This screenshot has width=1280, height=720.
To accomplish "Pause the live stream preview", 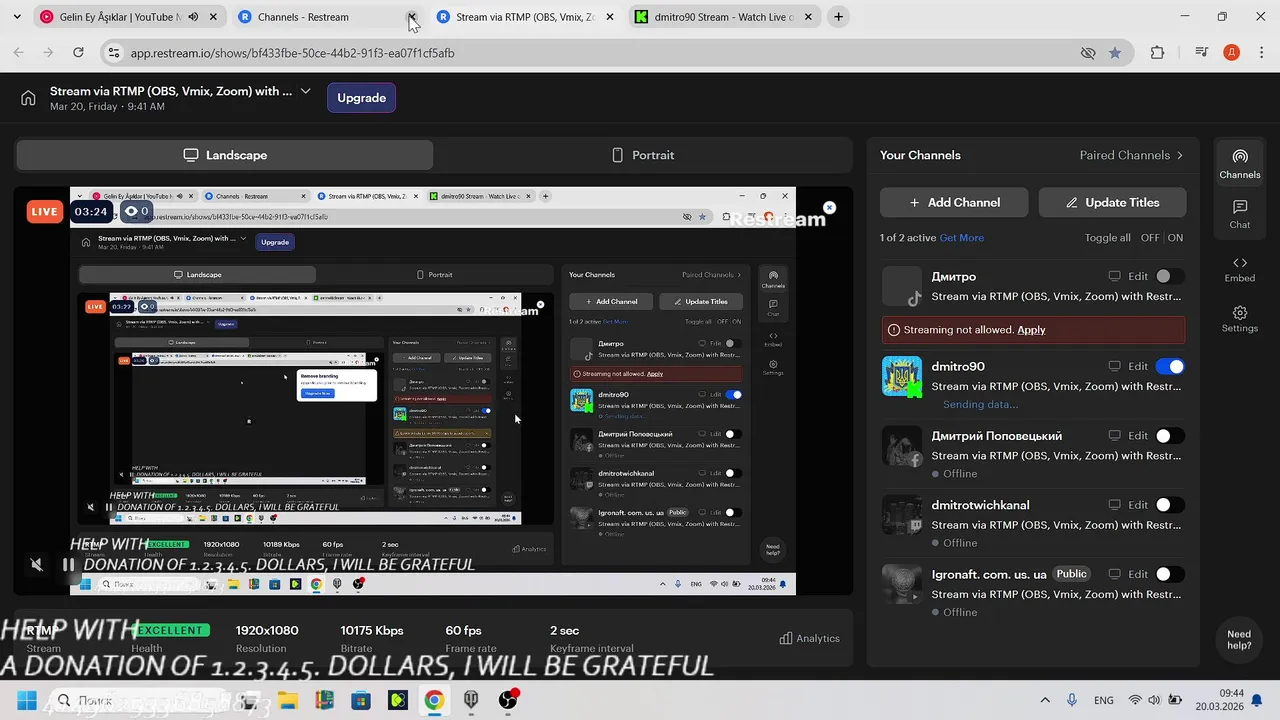I will tap(68, 564).
